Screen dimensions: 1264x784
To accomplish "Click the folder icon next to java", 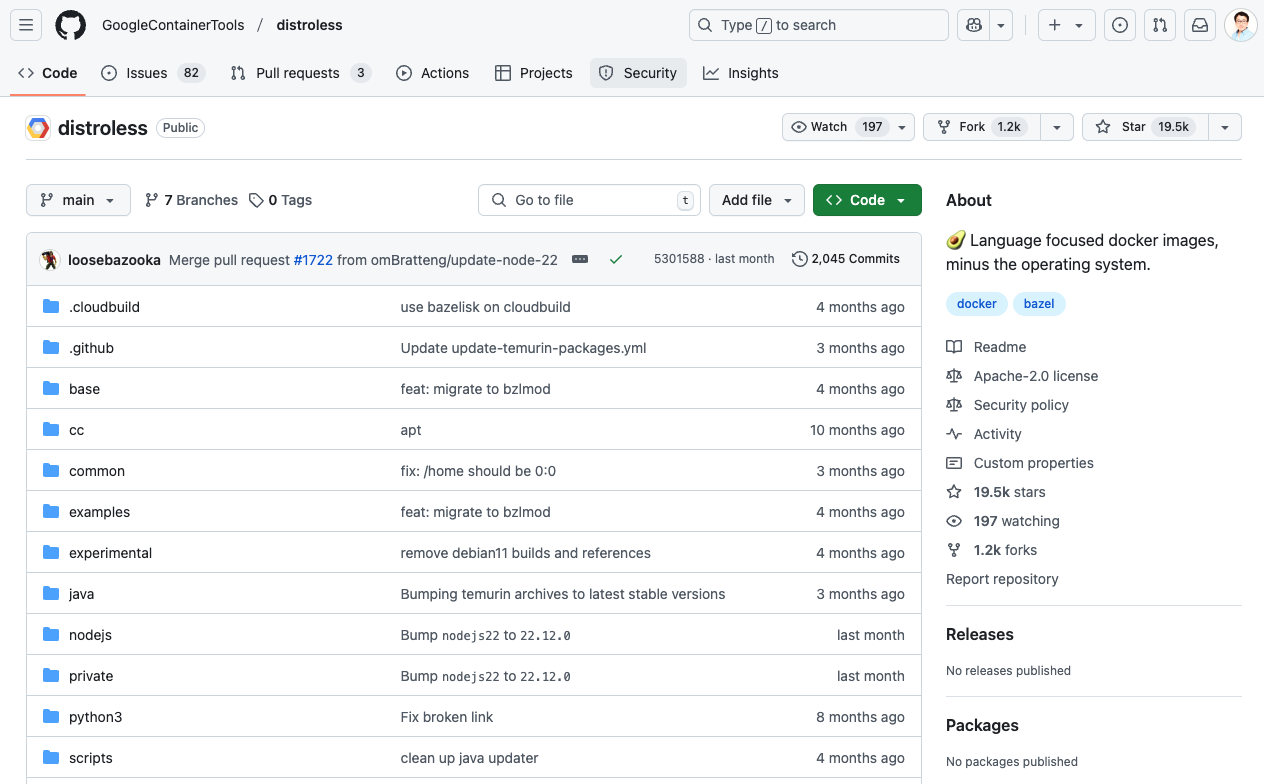I will 51,594.
